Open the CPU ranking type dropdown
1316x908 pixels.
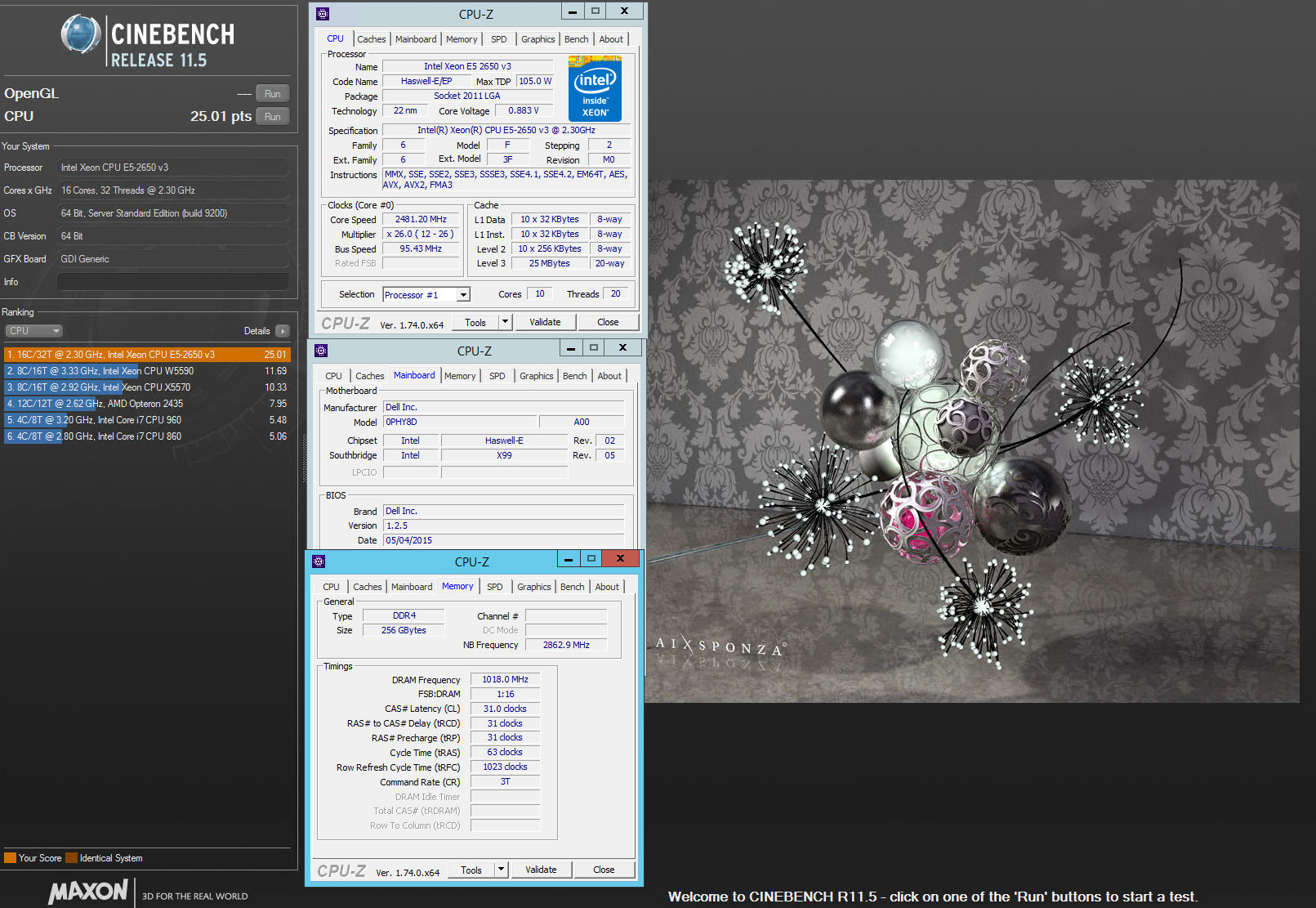coord(33,331)
